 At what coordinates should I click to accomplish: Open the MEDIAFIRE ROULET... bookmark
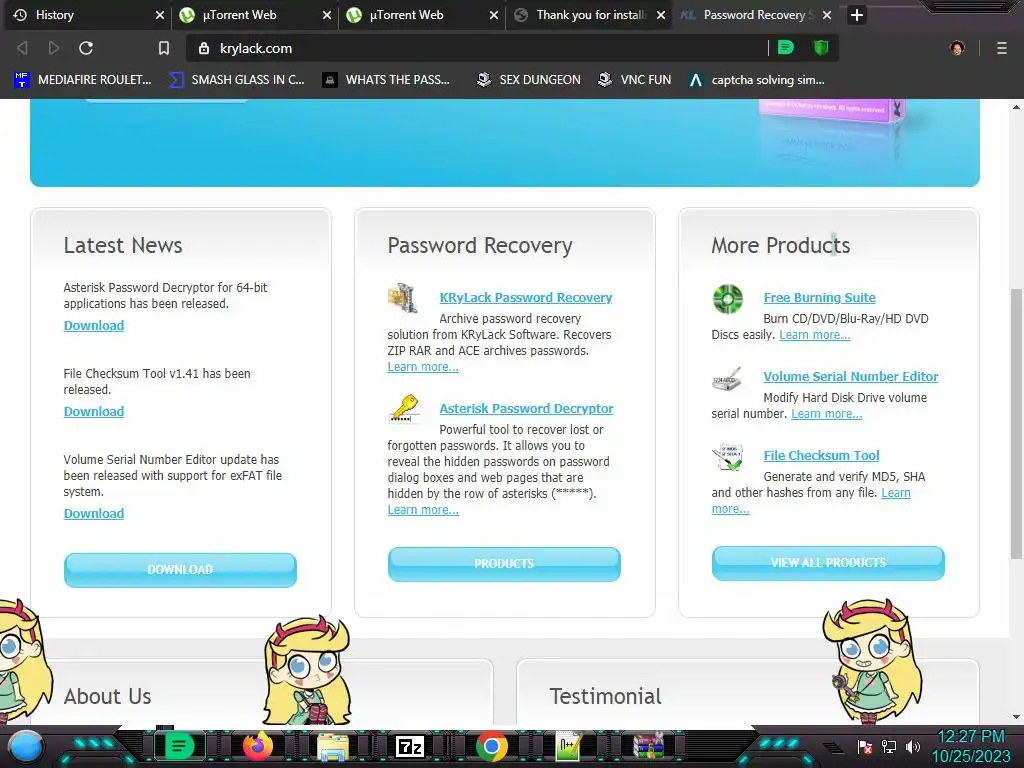tap(83, 80)
